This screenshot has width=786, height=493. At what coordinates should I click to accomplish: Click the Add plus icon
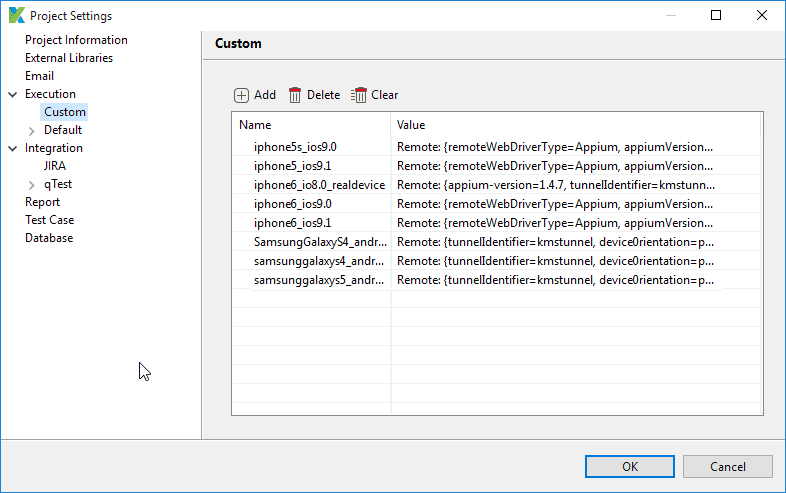click(x=242, y=95)
